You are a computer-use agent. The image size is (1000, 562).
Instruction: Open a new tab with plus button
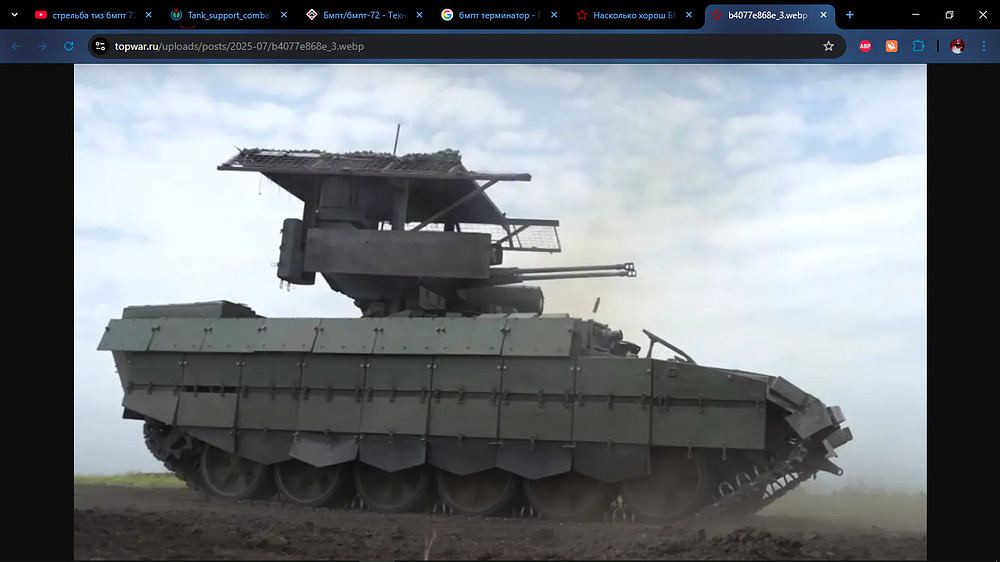click(850, 15)
